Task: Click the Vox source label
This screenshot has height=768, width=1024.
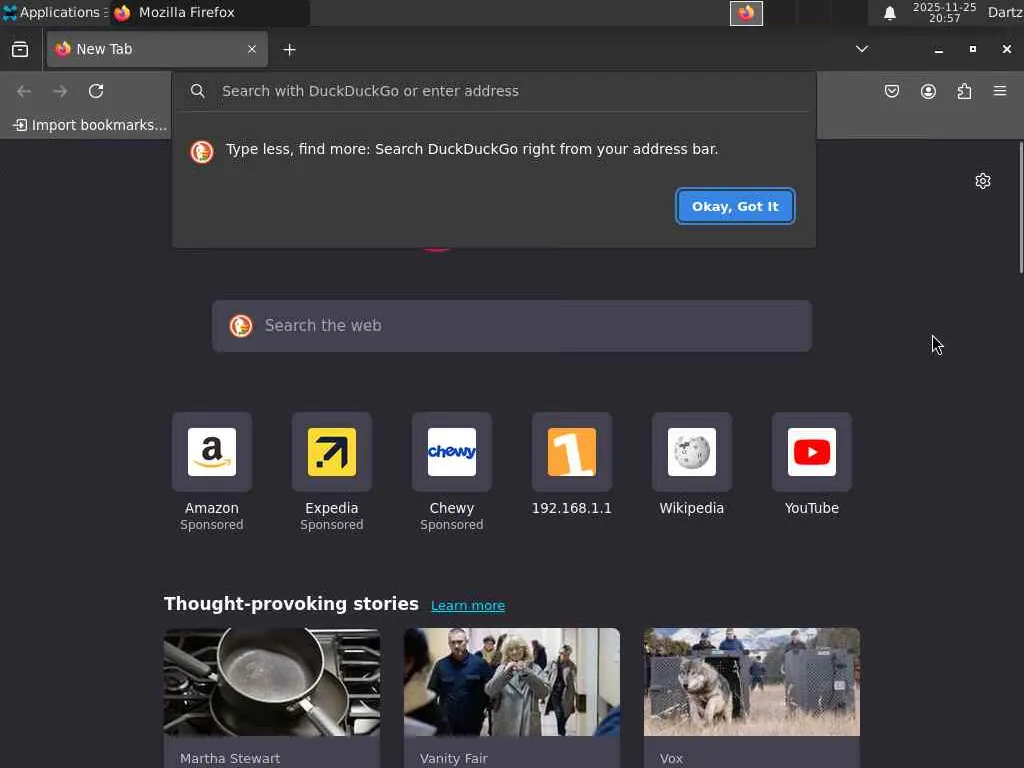Action: 671,758
